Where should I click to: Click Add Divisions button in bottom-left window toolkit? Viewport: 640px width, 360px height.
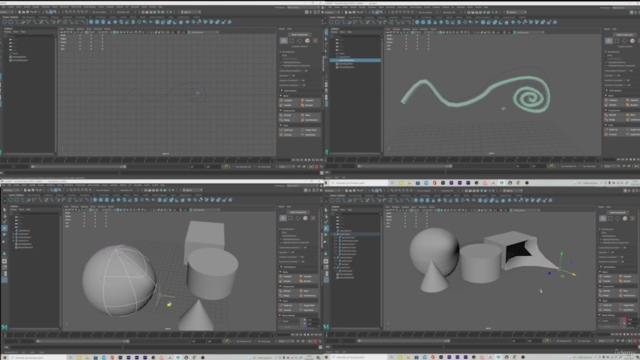pyautogui.click(x=309, y=296)
